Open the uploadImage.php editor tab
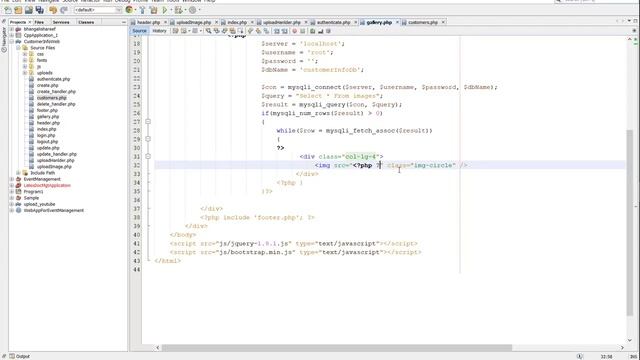Image resolution: width=640 pixels, height=360 pixels. [x=193, y=22]
